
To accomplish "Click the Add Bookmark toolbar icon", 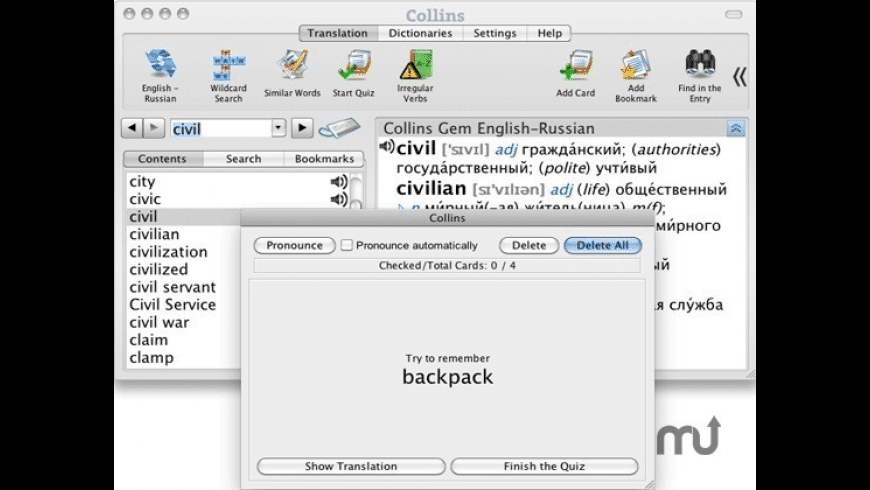I will tap(636, 75).
